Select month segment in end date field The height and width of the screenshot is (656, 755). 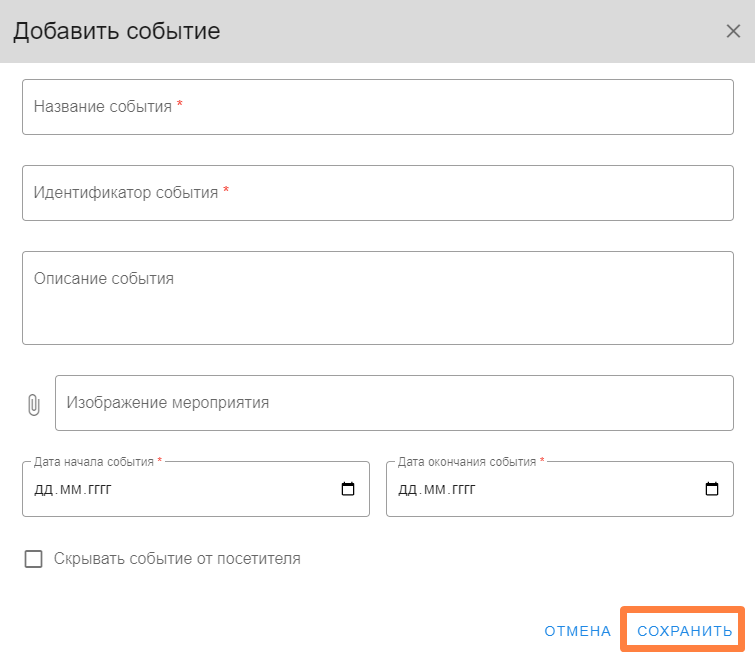[x=432, y=490]
